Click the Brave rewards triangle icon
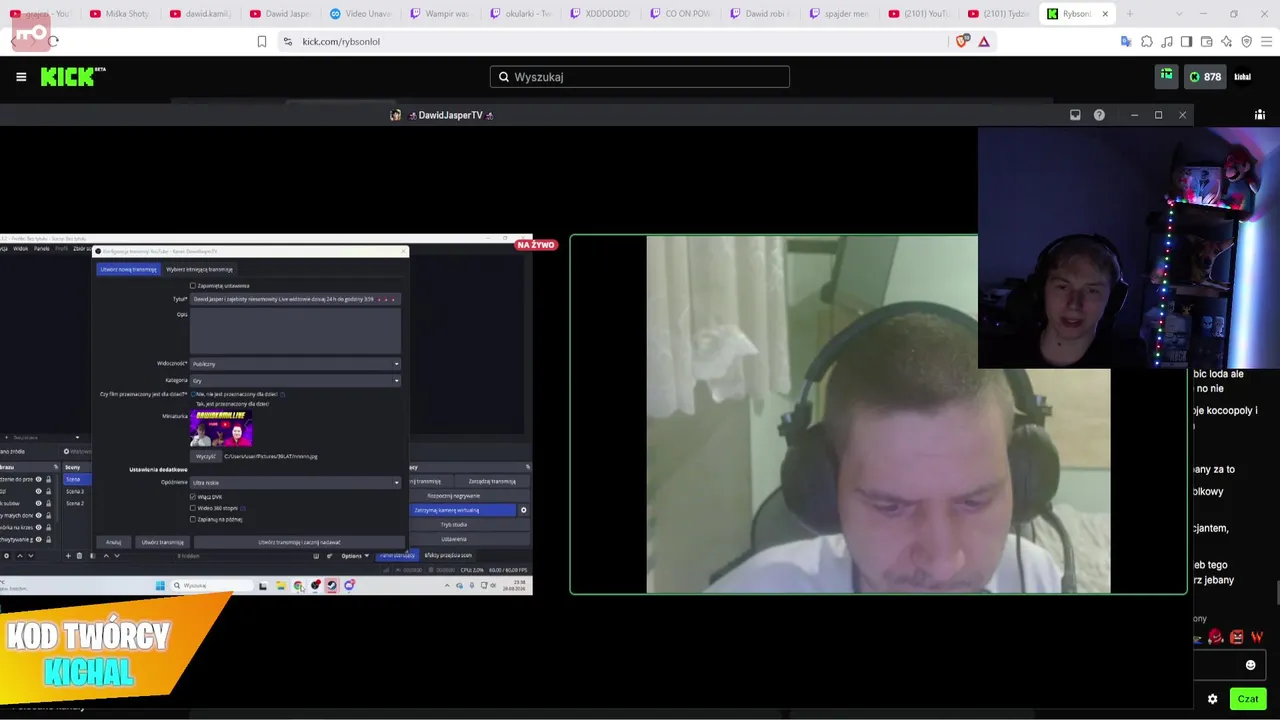Screen dimensions: 1280x720 [984, 41]
